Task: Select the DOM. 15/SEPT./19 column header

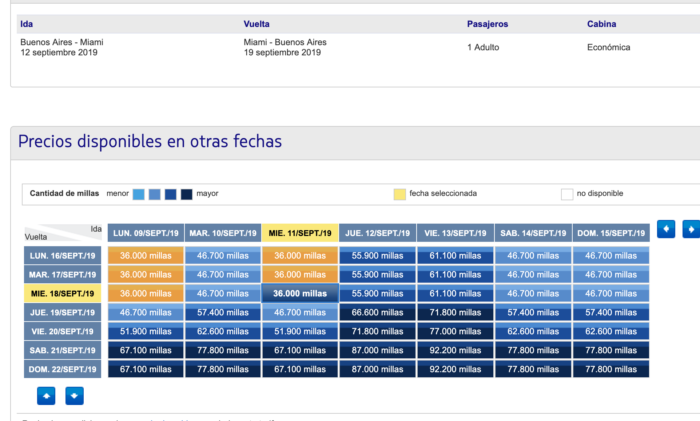Action: (x=611, y=233)
